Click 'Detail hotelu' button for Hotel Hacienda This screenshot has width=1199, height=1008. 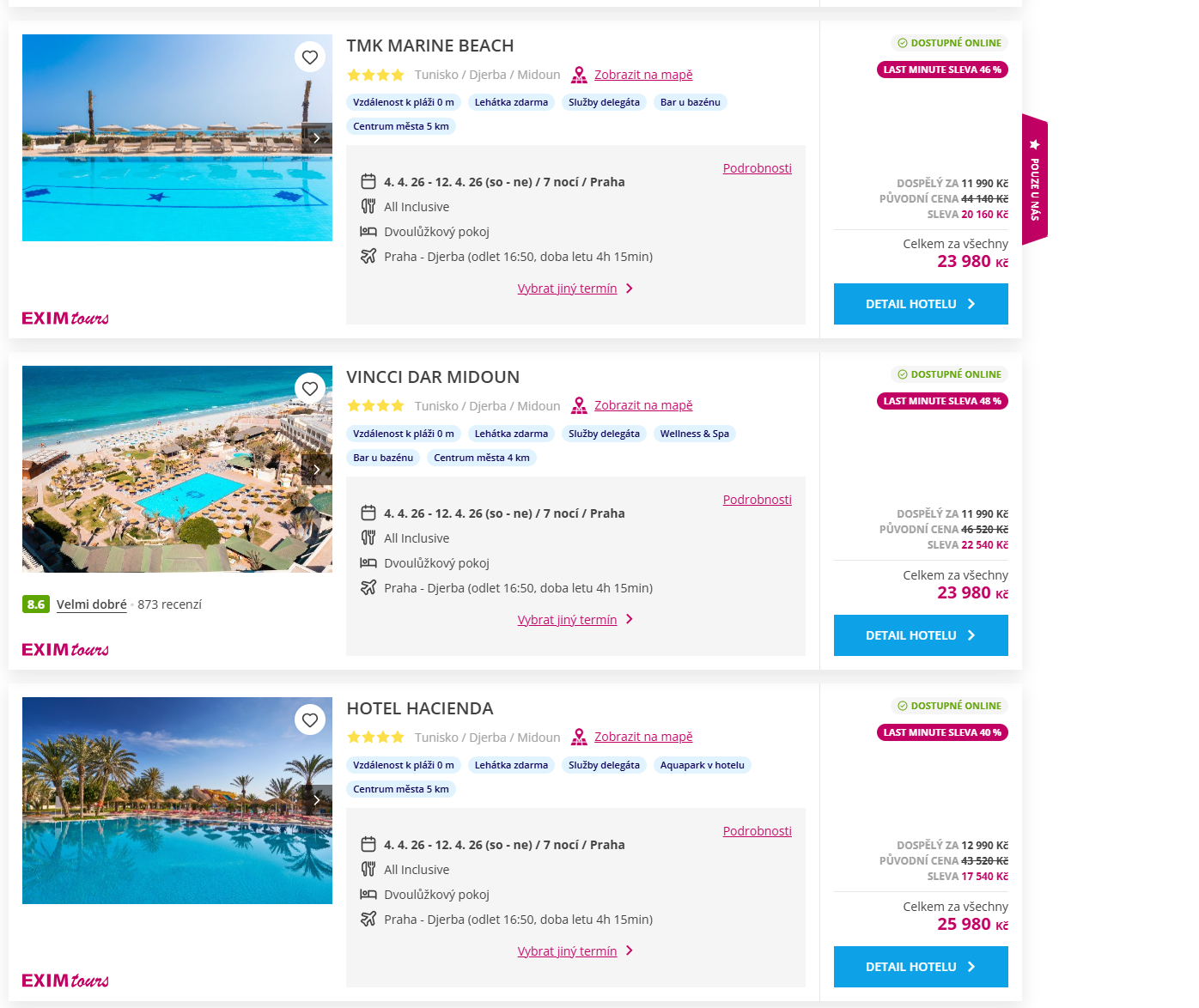point(921,967)
